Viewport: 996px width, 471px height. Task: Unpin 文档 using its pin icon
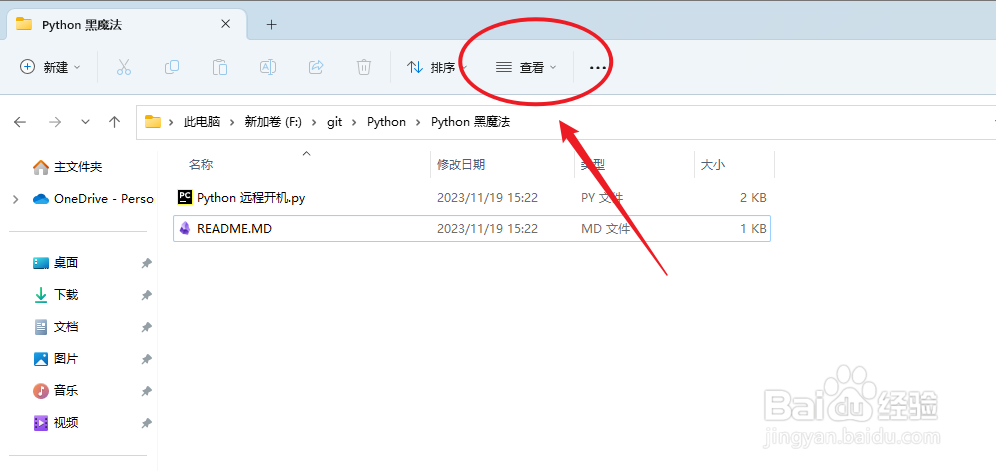tap(146, 327)
